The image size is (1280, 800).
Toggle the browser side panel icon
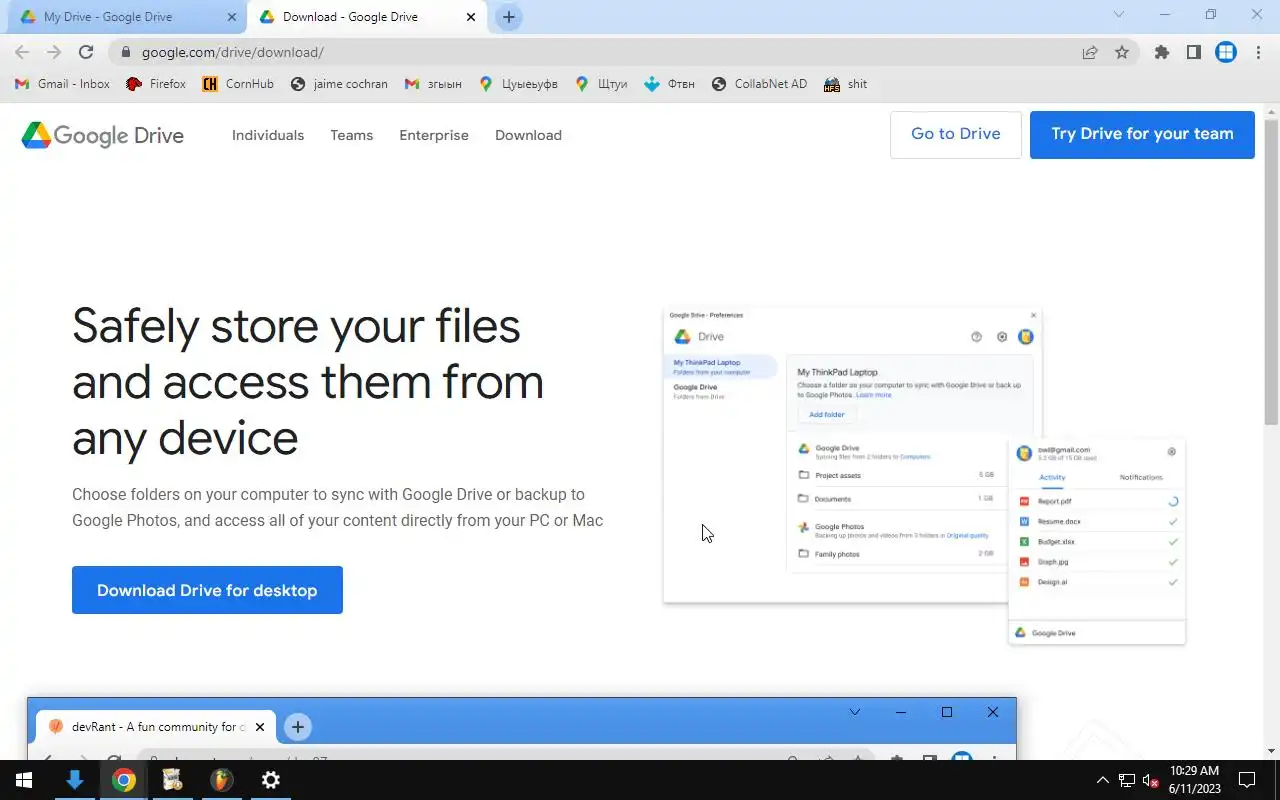pos(1194,52)
